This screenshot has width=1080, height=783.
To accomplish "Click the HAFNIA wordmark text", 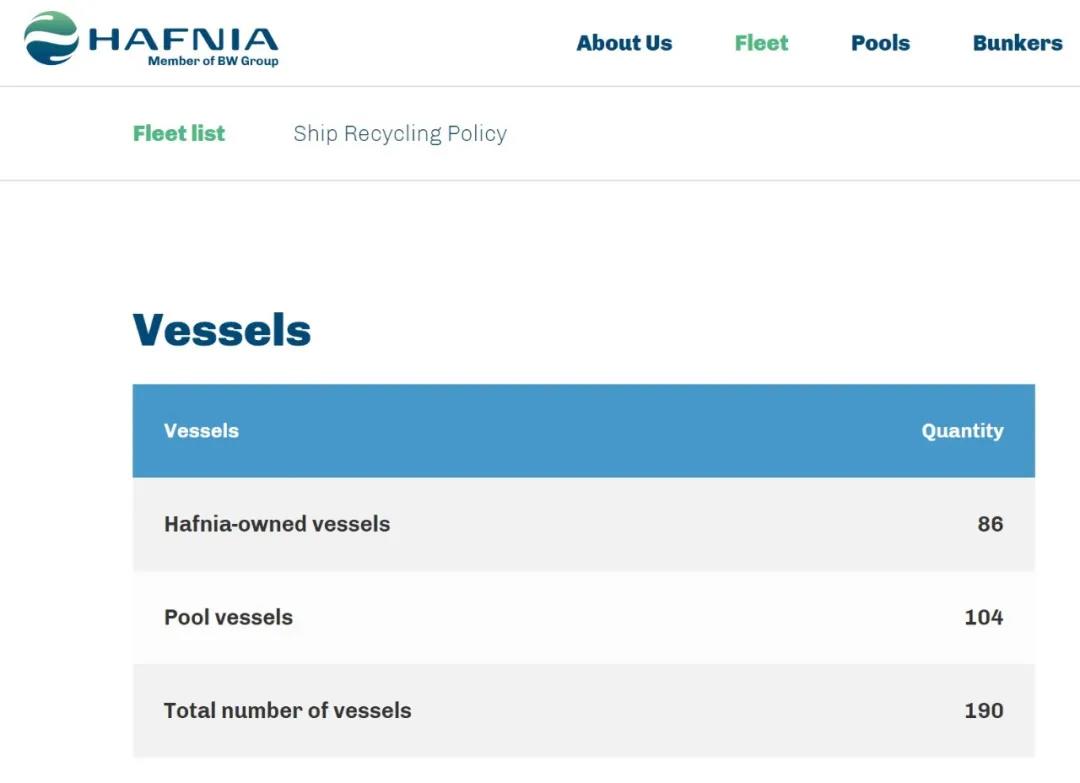I will point(183,39).
